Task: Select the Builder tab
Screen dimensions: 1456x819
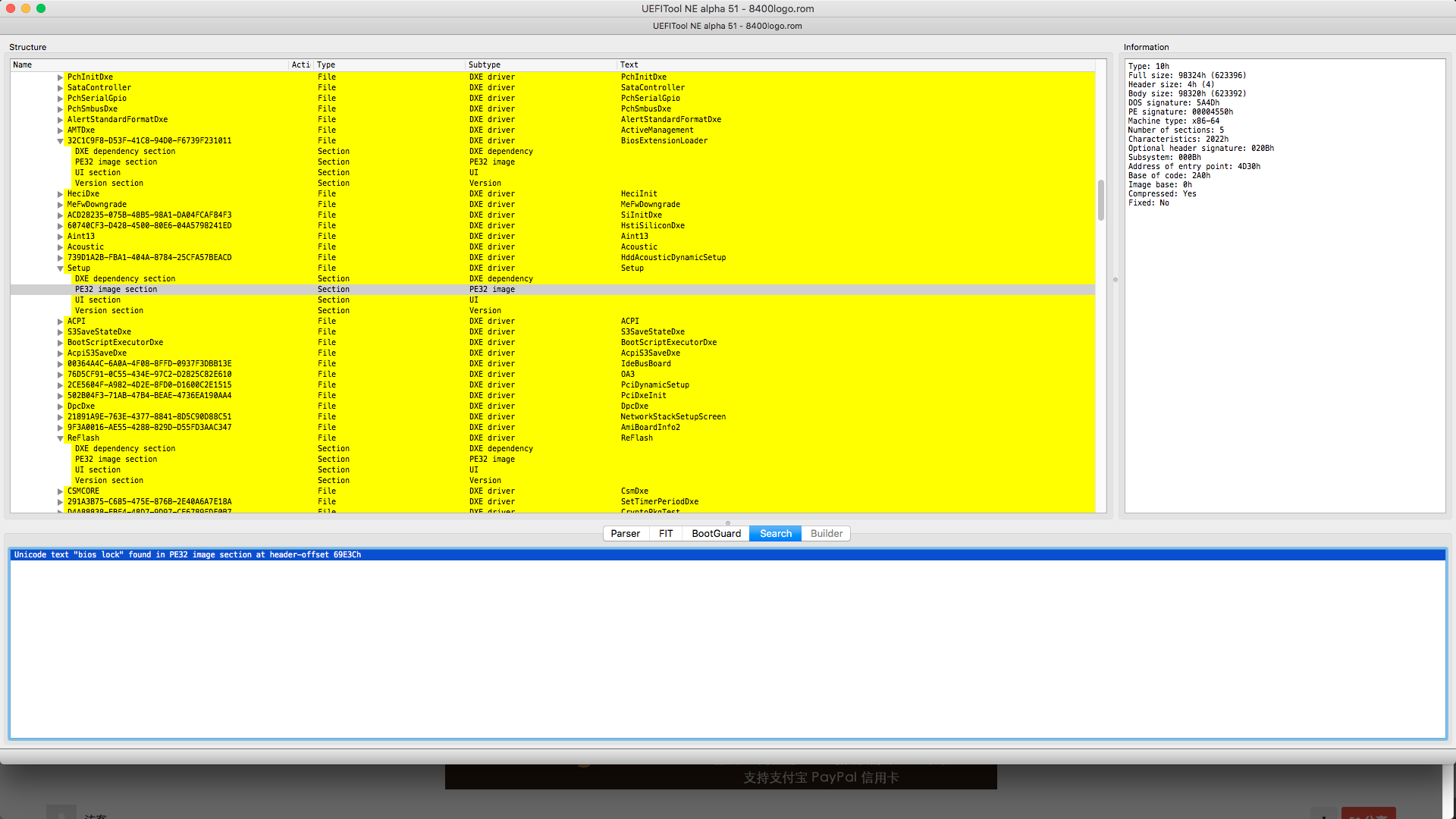Action: coord(826,534)
